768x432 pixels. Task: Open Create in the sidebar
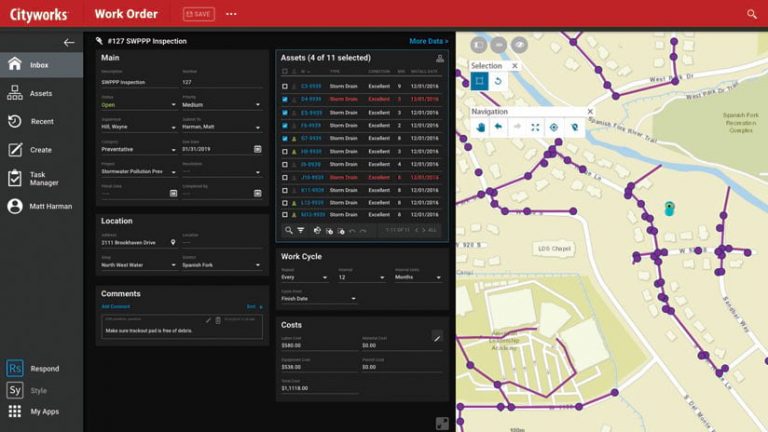click(41, 150)
